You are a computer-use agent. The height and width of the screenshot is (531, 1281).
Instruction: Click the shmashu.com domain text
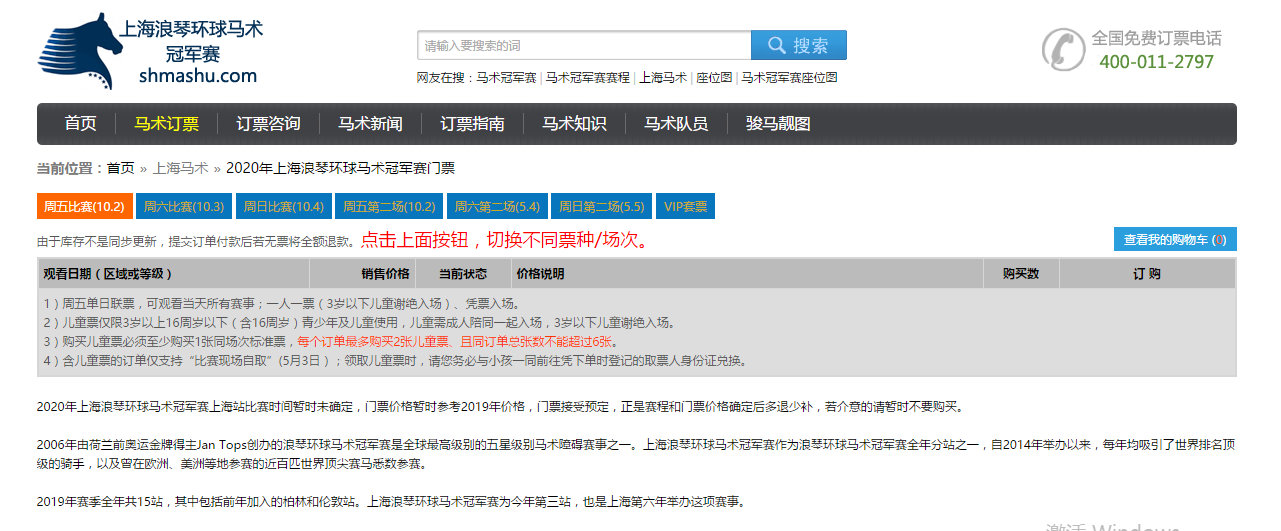pyautogui.click(x=198, y=76)
